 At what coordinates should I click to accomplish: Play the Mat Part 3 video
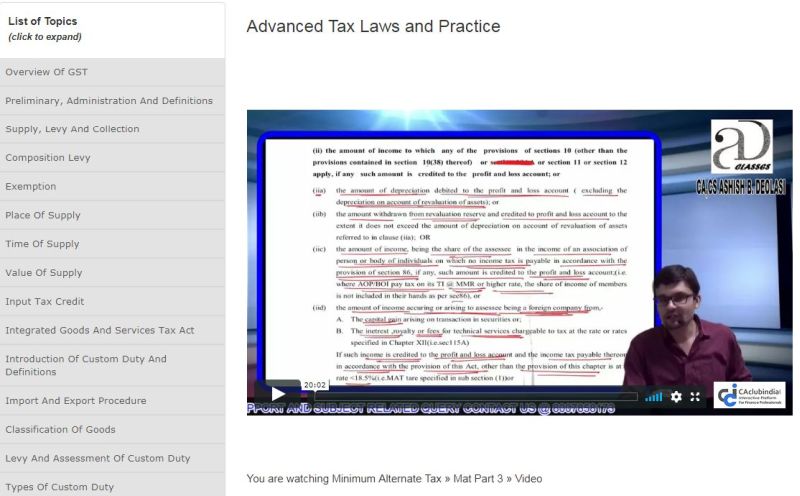pyautogui.click(x=277, y=394)
